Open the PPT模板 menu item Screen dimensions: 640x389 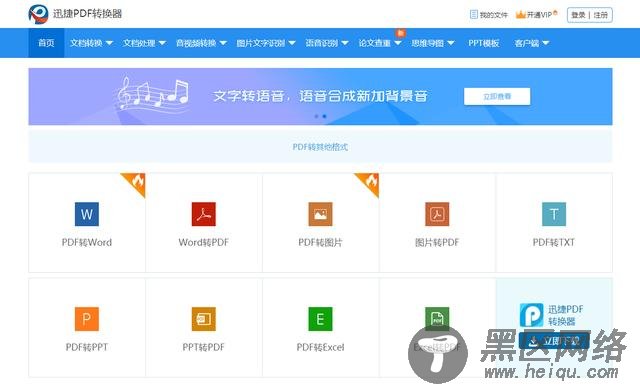(484, 43)
